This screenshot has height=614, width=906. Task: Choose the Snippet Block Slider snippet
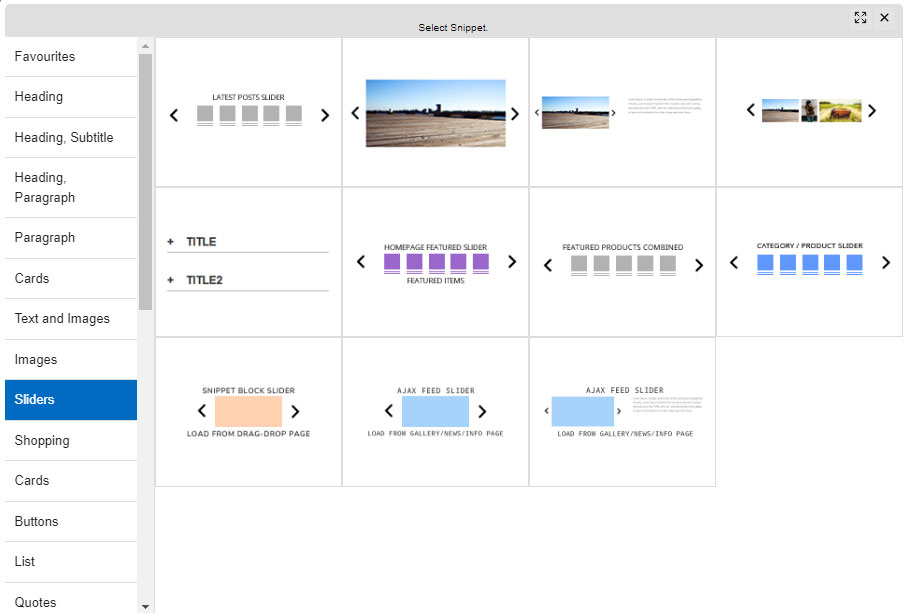tap(249, 411)
